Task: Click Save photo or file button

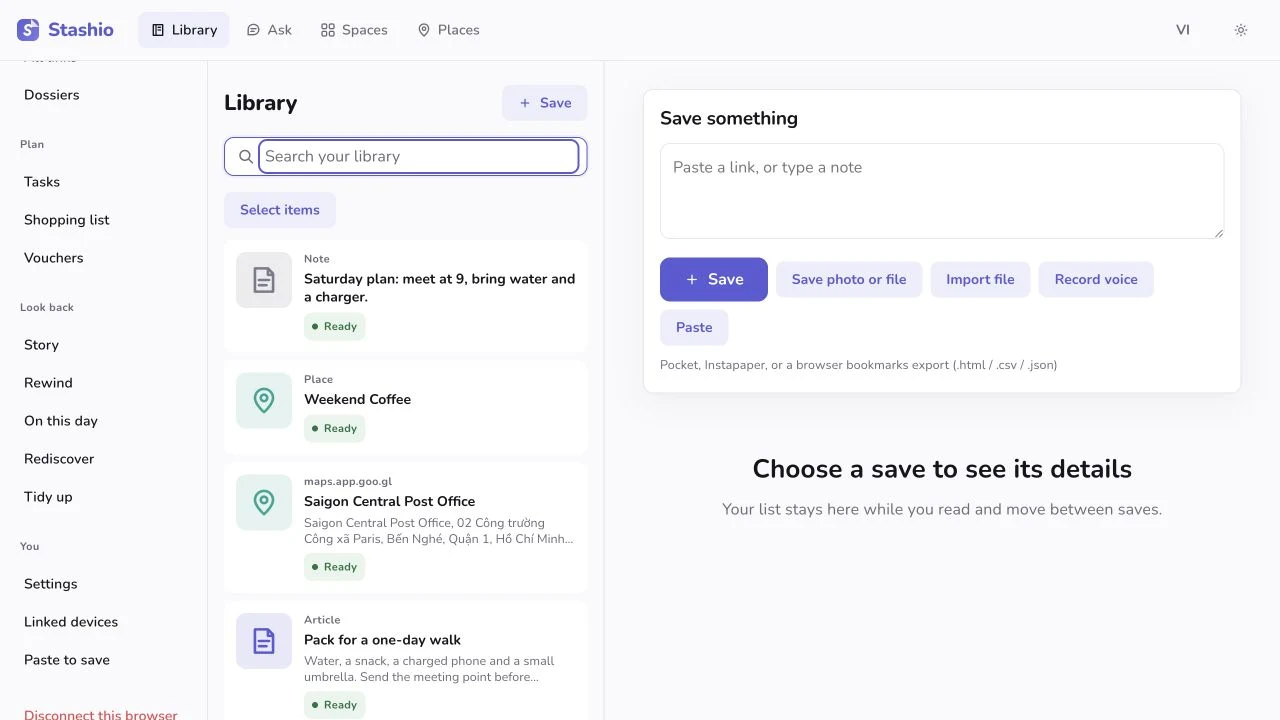Action: pyautogui.click(x=849, y=279)
